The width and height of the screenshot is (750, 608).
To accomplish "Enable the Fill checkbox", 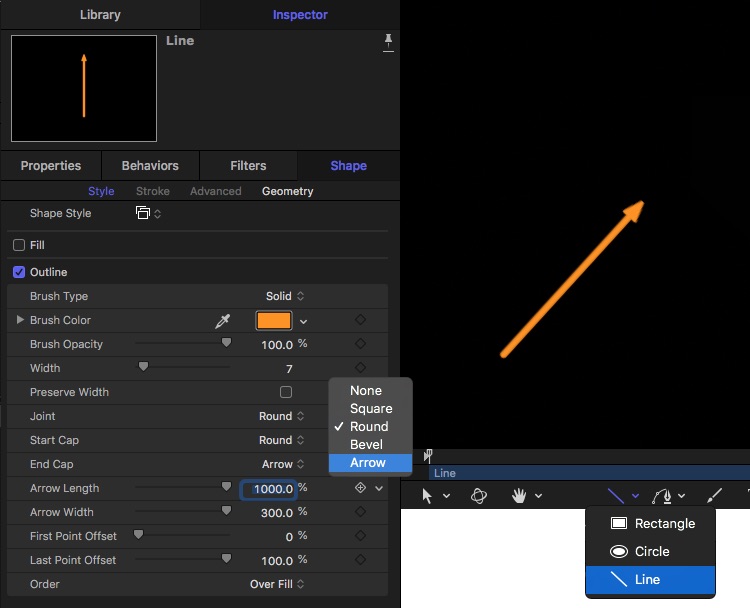I will [18, 245].
